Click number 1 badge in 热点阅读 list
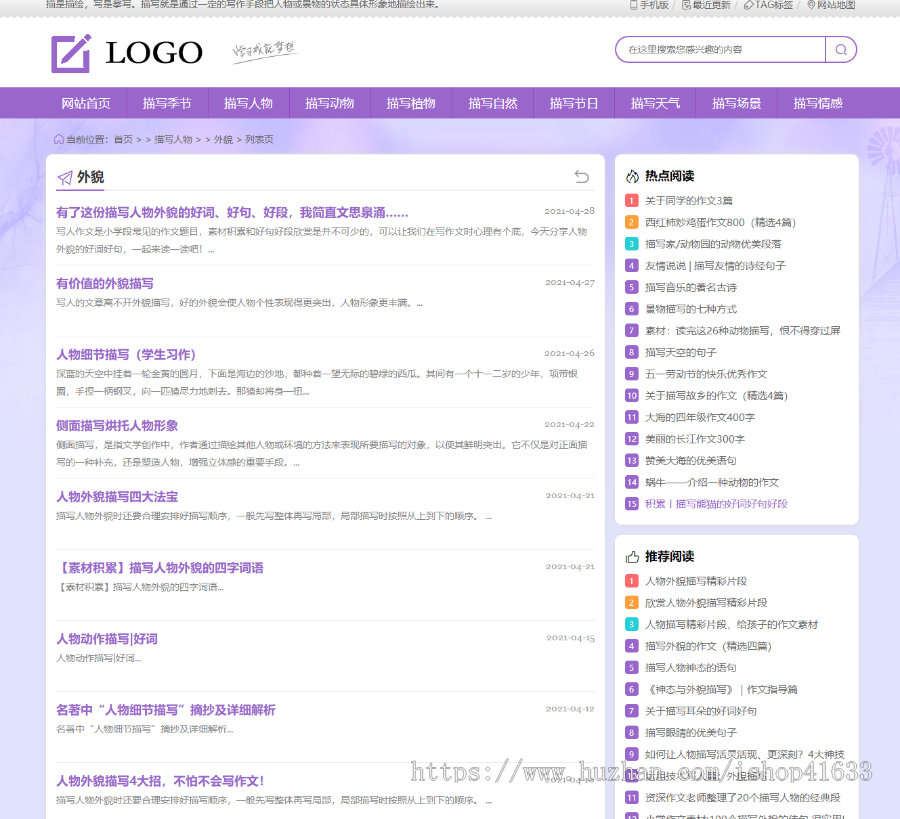Image resolution: width=900 pixels, height=819 pixels. click(631, 200)
